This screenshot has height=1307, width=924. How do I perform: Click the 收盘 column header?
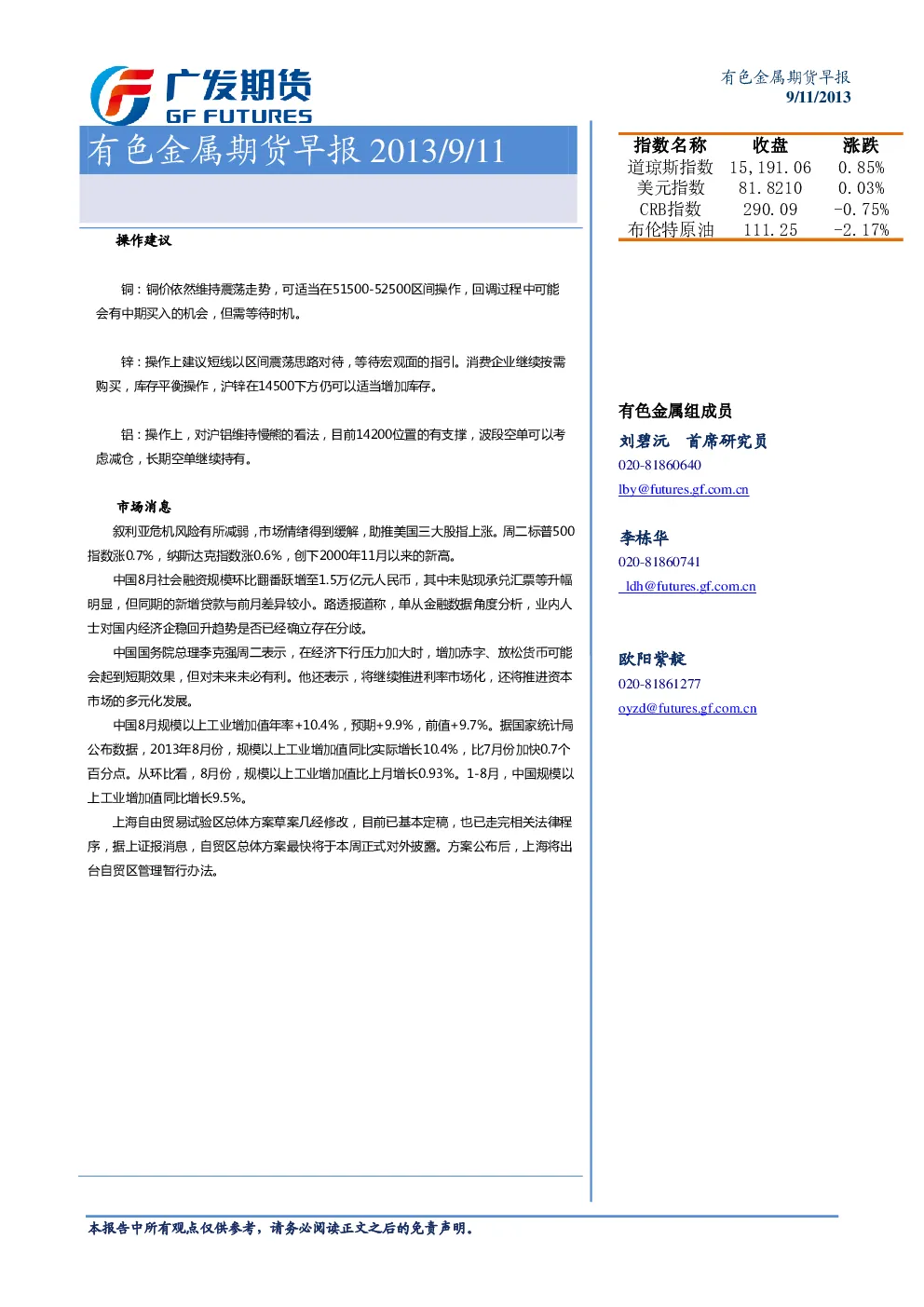(770, 145)
